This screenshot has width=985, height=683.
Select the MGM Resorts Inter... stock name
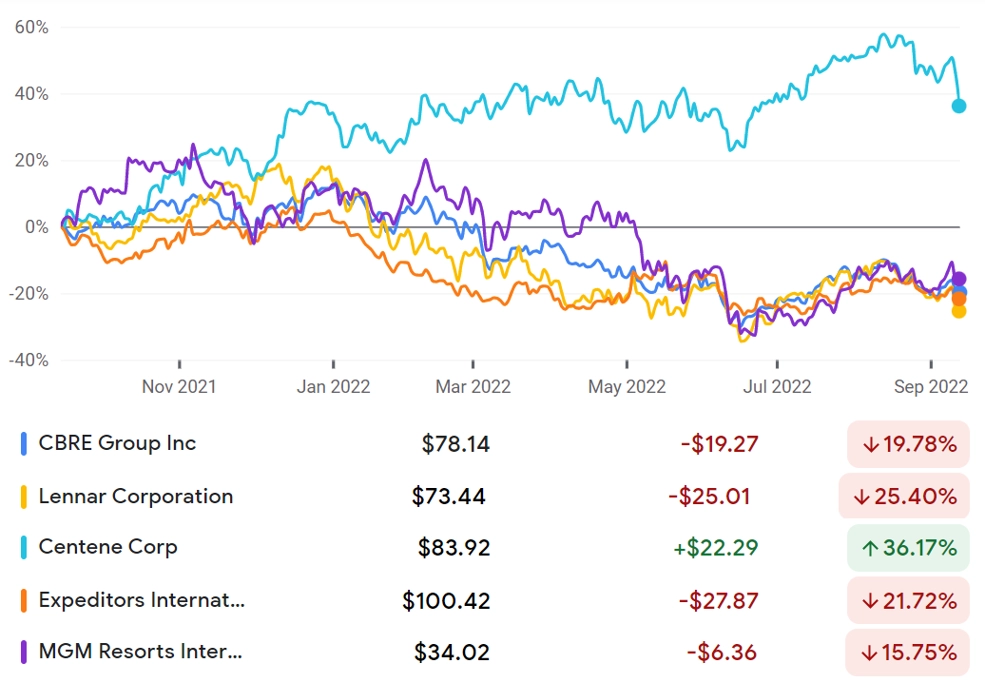(x=140, y=652)
